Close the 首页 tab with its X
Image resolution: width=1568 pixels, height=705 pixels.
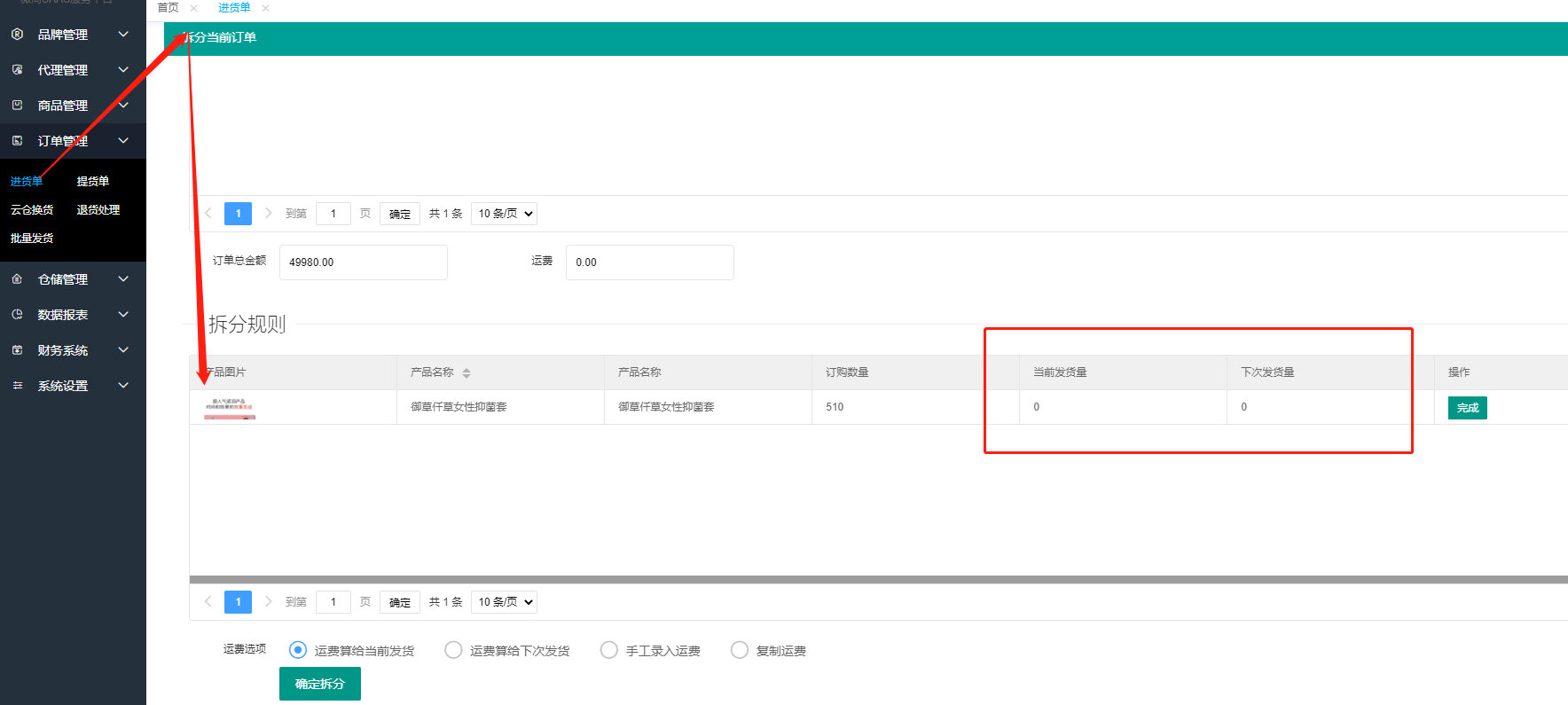(193, 8)
